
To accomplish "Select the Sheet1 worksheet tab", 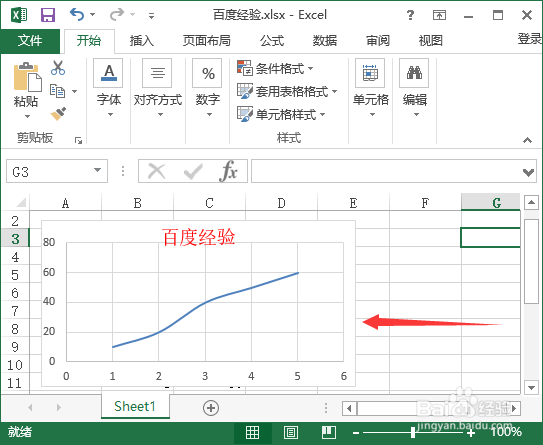I will (x=135, y=407).
